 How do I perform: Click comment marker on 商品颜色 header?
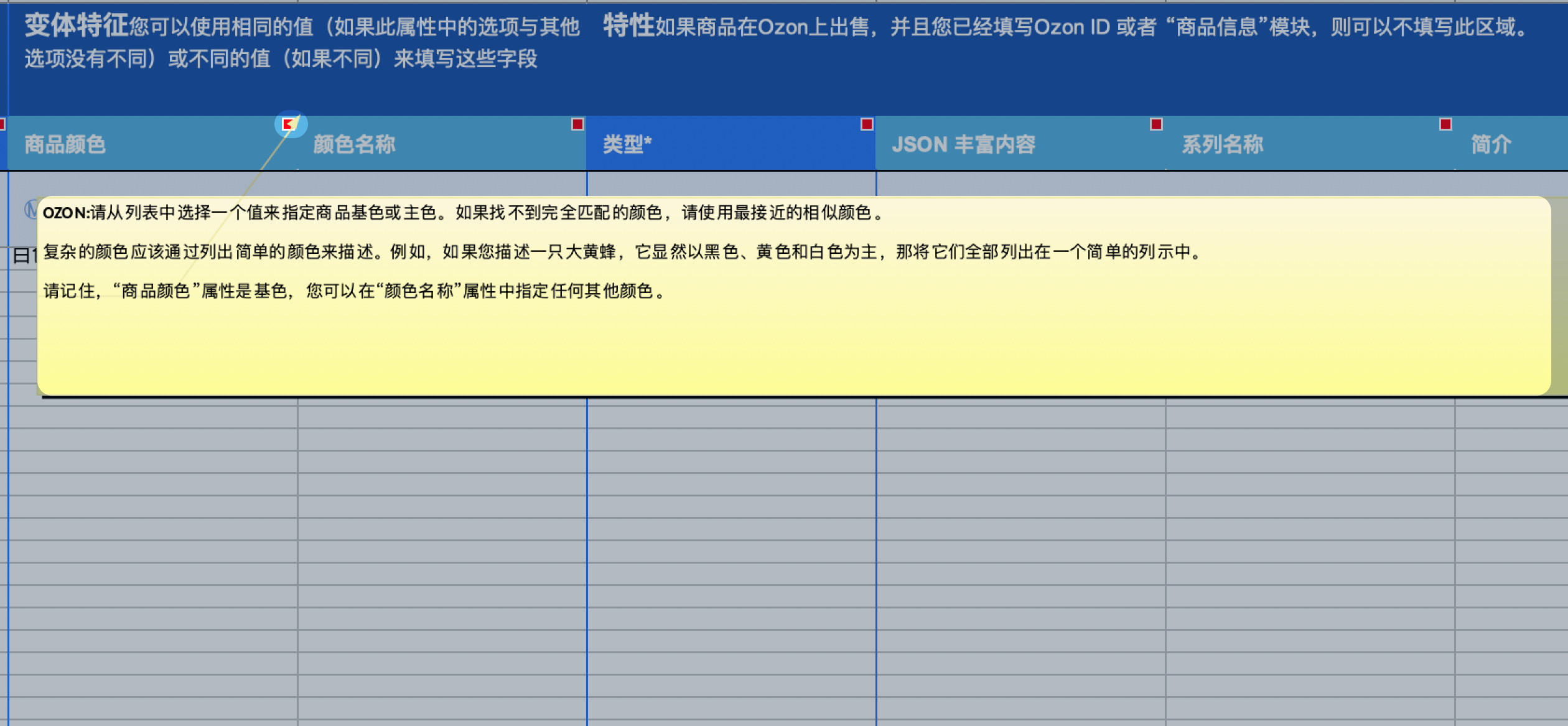[289, 124]
